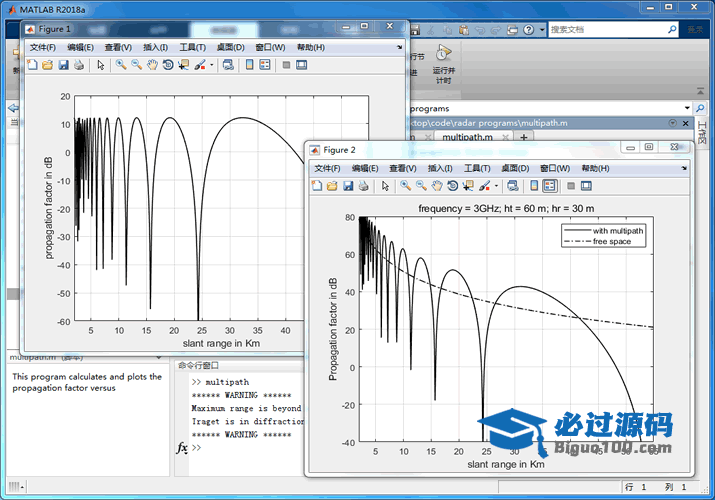Activate Zoom In tool in Figure 1

pos(121,65)
